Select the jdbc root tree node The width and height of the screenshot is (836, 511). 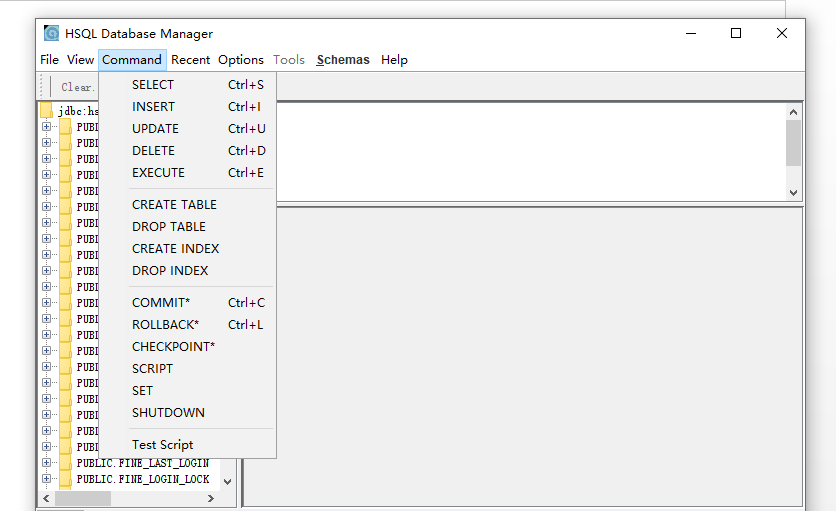78,111
